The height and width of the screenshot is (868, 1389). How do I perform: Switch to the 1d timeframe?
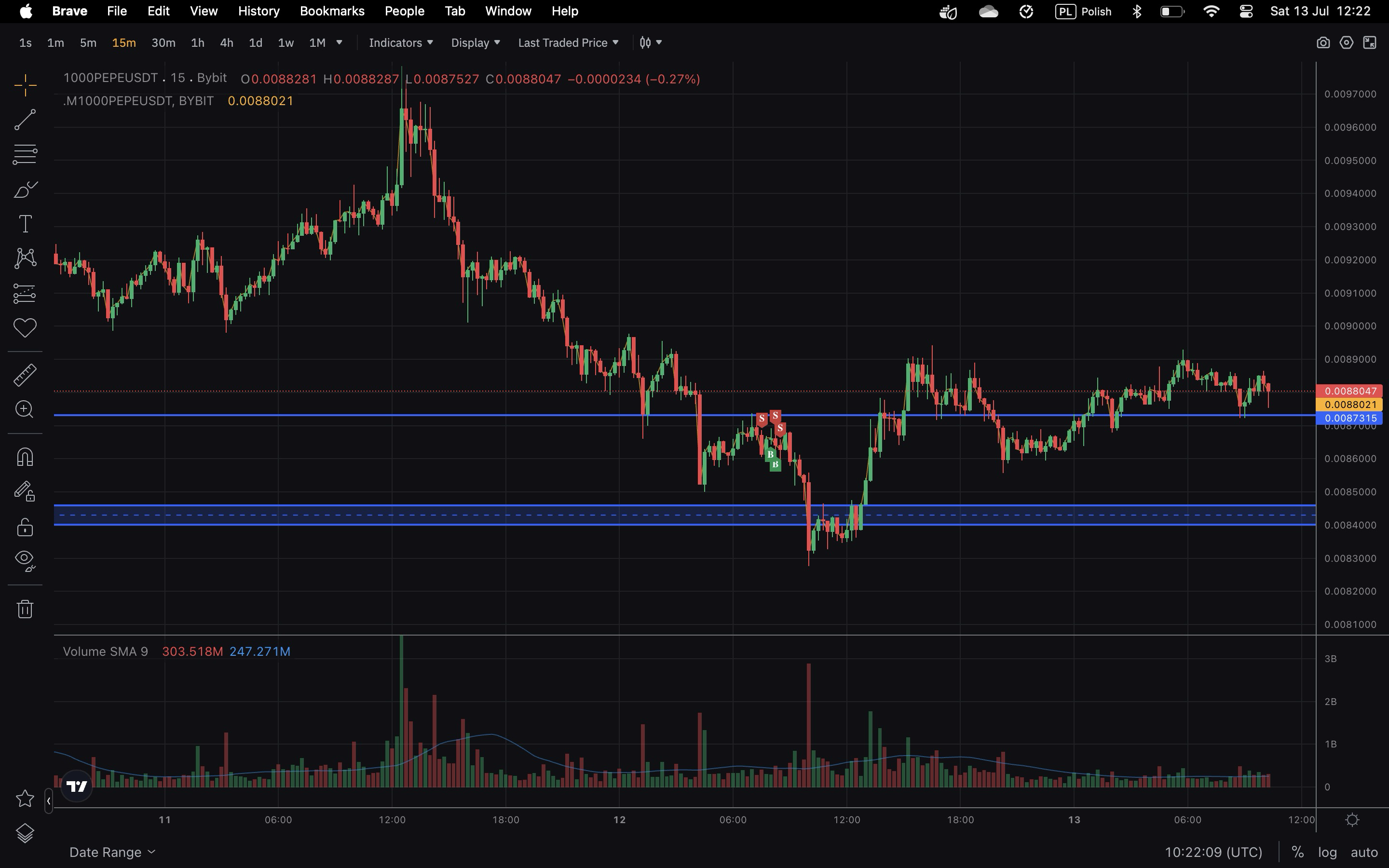click(256, 42)
